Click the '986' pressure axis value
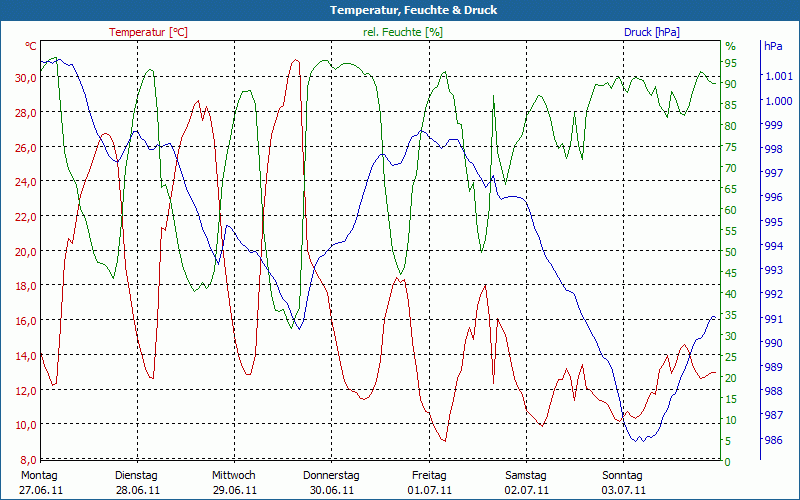Screen dimensions: 800x500 773,440
